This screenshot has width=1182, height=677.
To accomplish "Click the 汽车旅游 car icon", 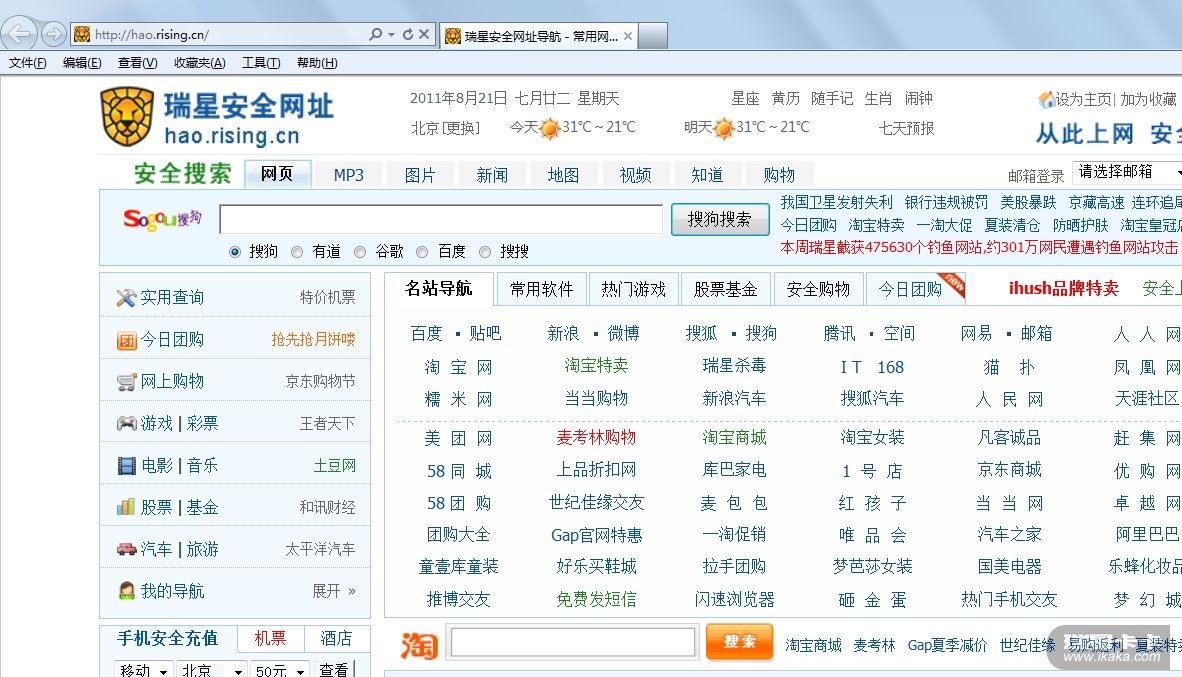I will tap(126, 549).
